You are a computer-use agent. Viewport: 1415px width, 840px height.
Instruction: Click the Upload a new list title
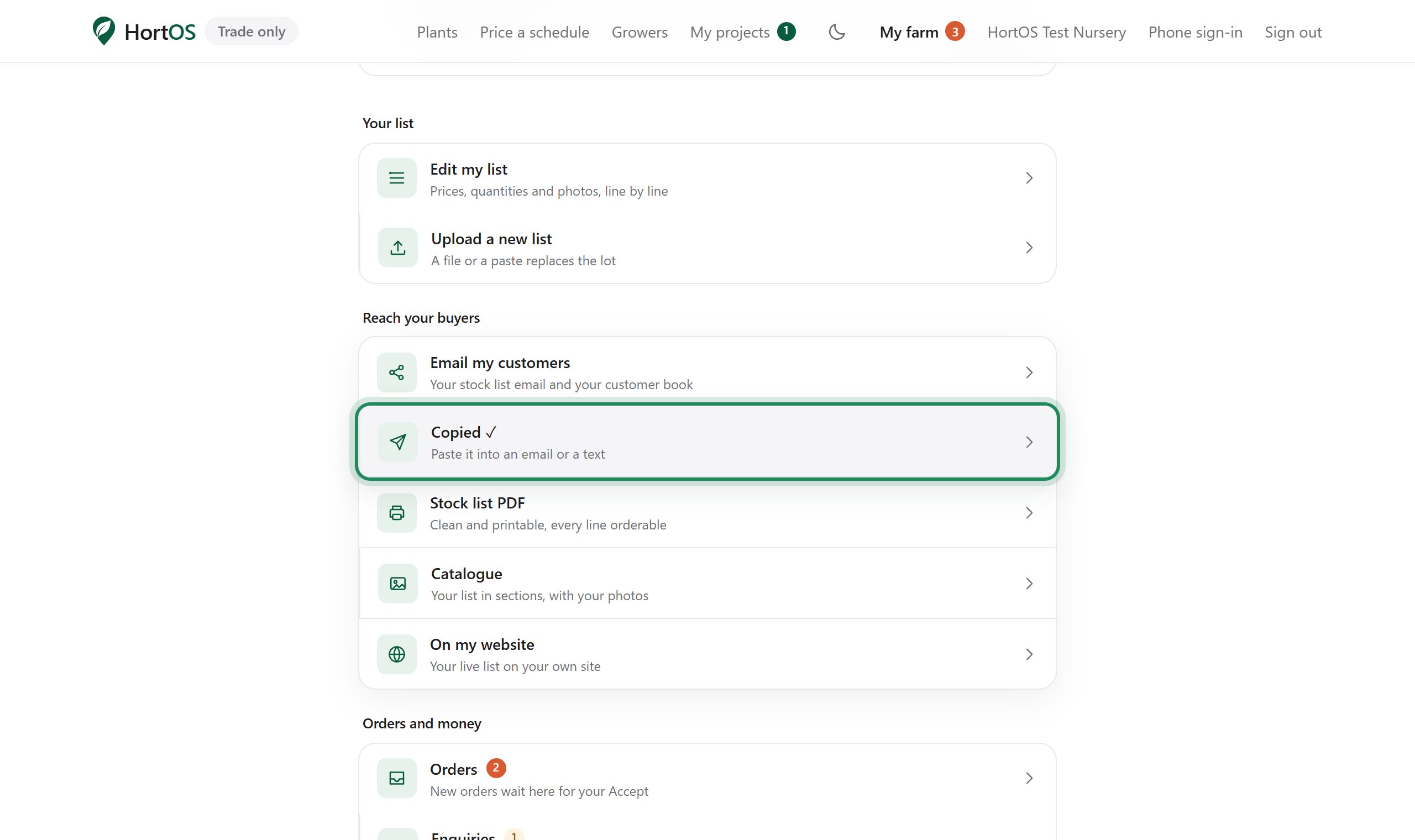click(491, 239)
